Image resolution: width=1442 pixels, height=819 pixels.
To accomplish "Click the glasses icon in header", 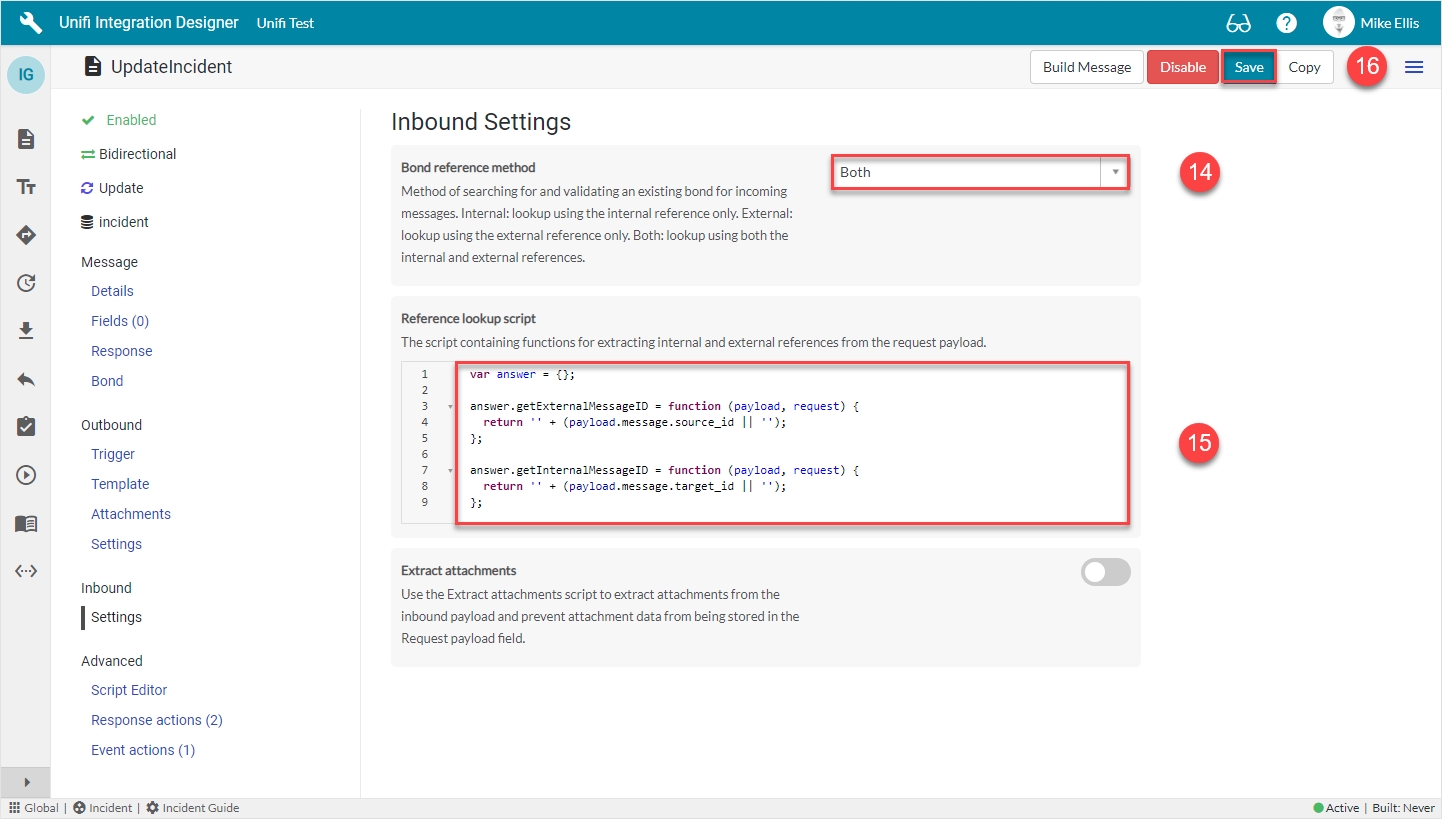I will (x=1238, y=23).
